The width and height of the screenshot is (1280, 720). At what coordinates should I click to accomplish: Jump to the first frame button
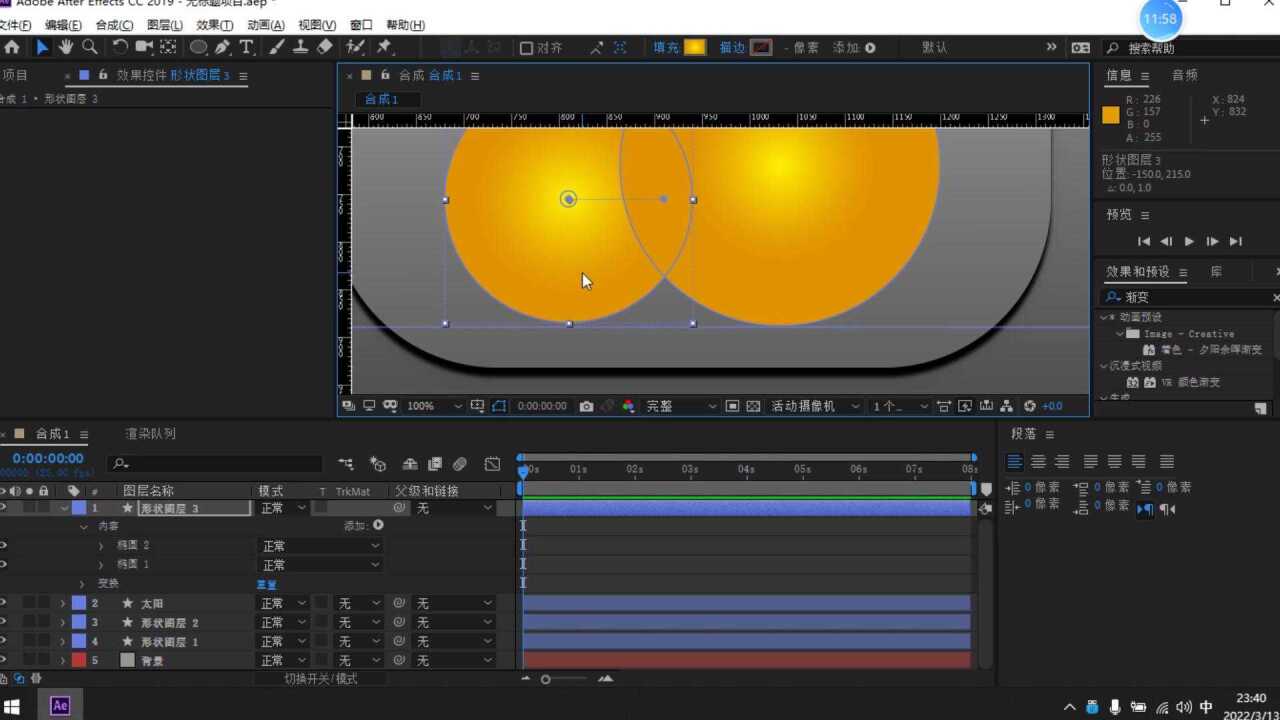point(1144,241)
